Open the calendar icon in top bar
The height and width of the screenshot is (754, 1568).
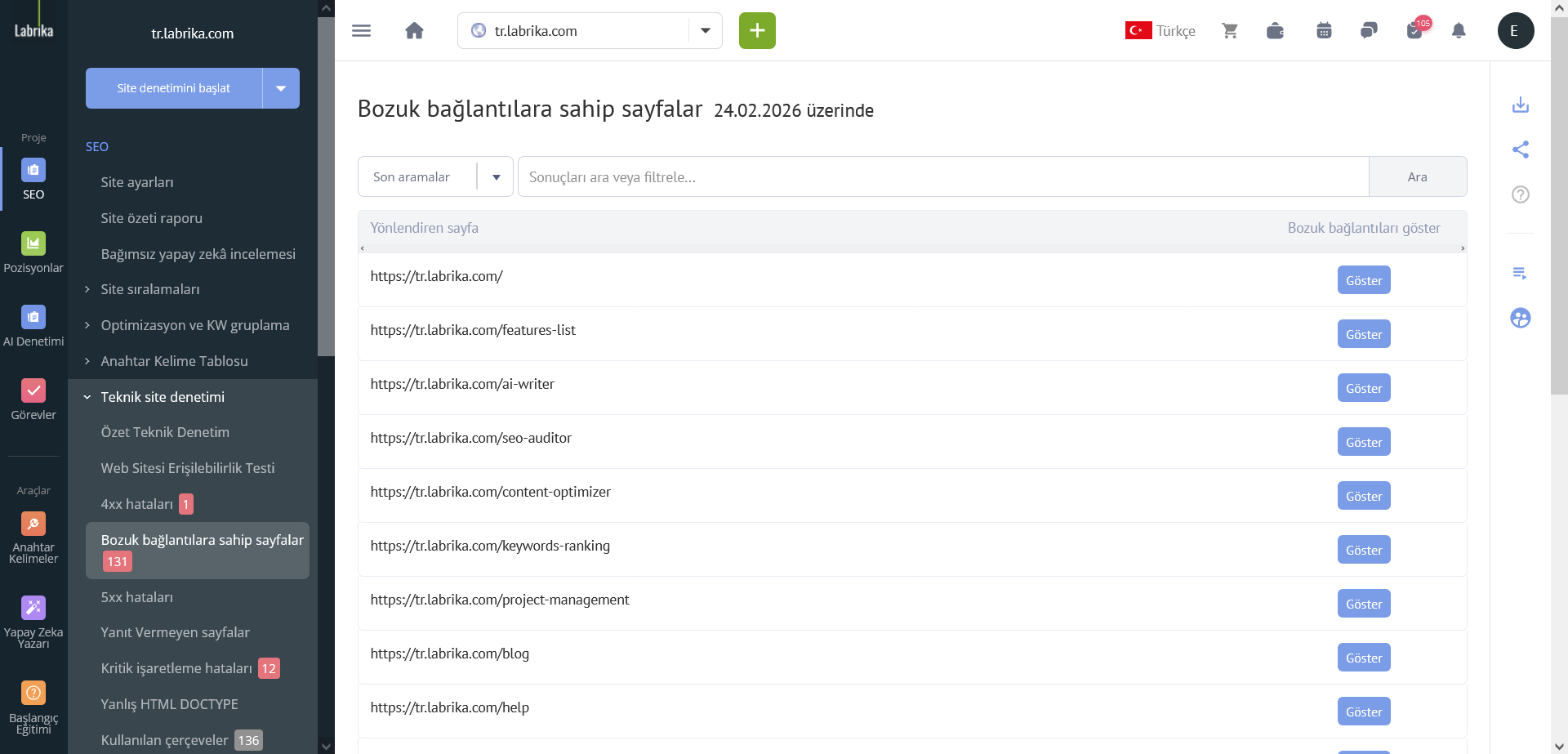pos(1324,31)
